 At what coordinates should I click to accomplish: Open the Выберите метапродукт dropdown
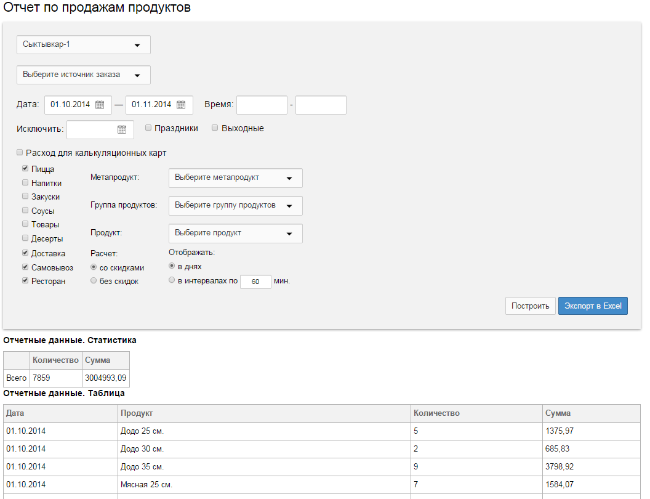pos(235,178)
